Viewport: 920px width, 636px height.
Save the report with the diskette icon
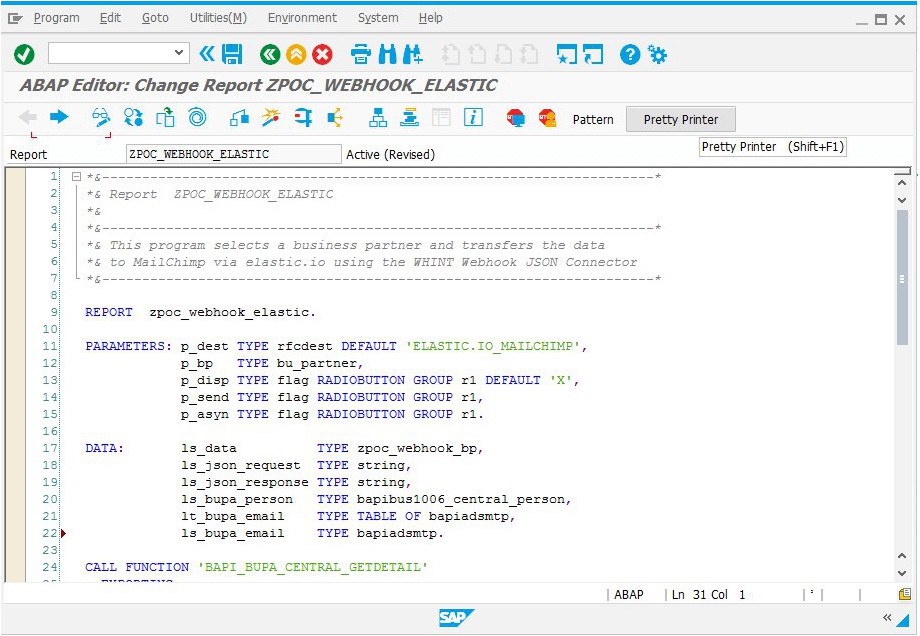coord(232,55)
